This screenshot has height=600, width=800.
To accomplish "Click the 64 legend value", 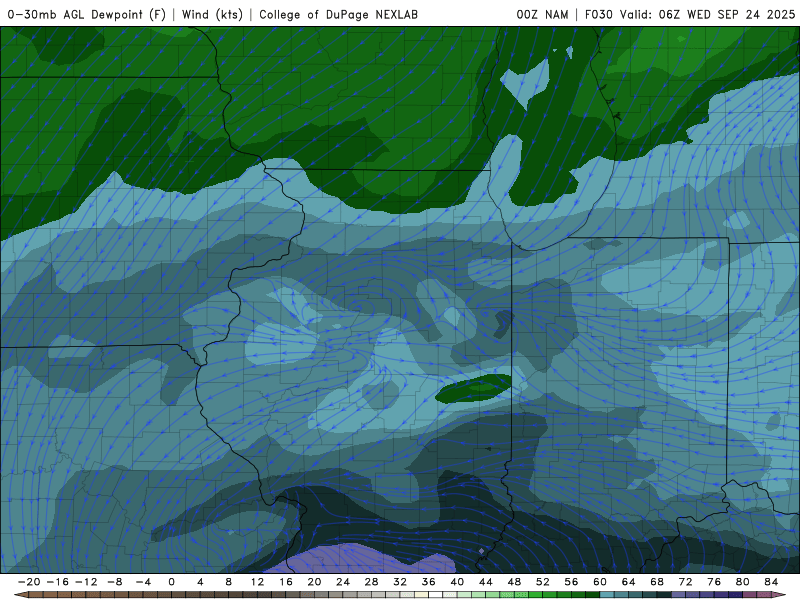I will [x=629, y=582].
